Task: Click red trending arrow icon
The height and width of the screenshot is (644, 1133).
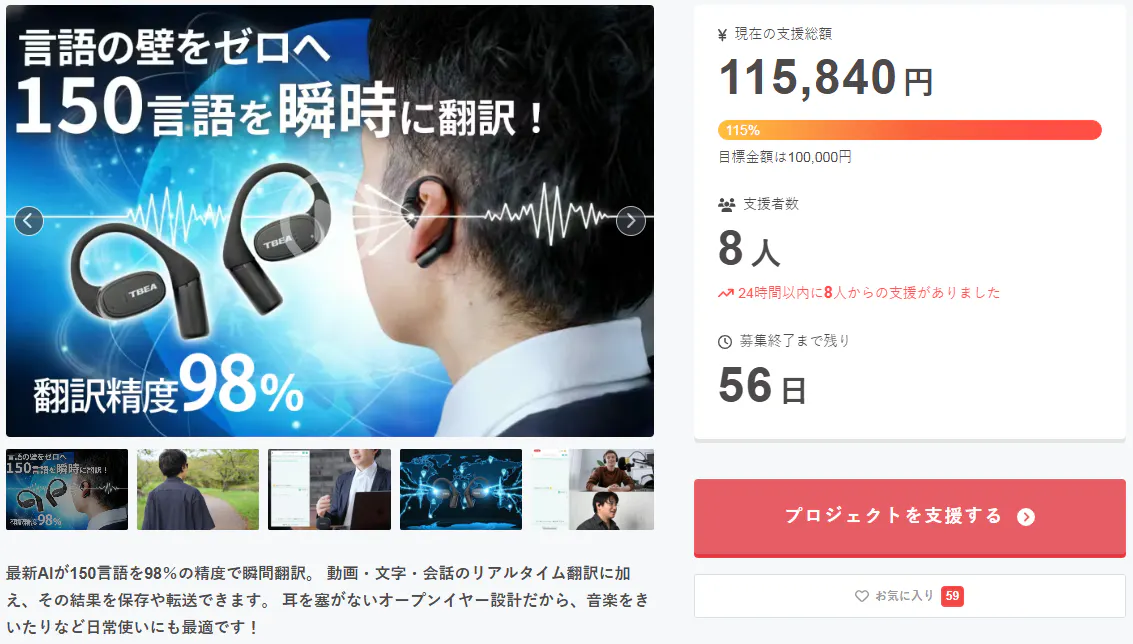Action: click(x=725, y=293)
